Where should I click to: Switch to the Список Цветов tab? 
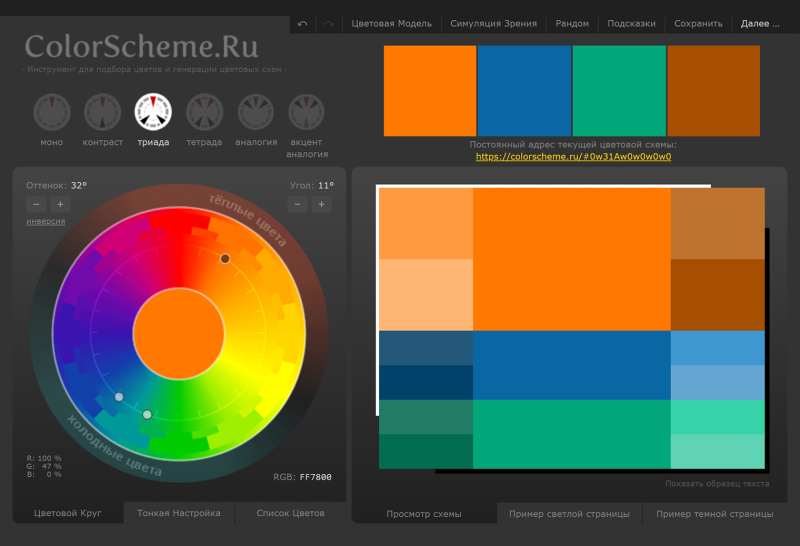pos(290,513)
